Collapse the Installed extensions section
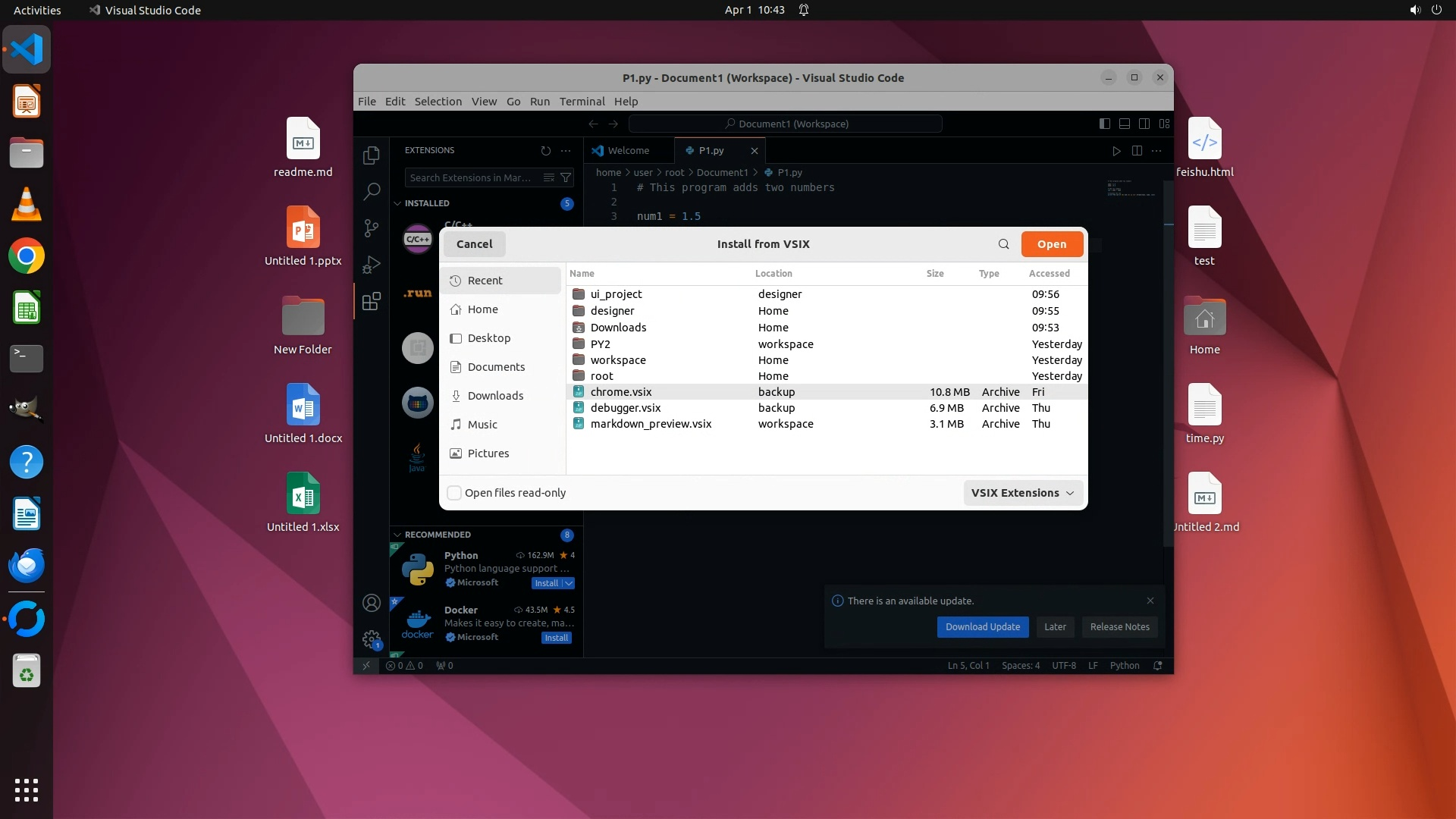Viewport: 1456px width, 819px height. pyautogui.click(x=397, y=203)
